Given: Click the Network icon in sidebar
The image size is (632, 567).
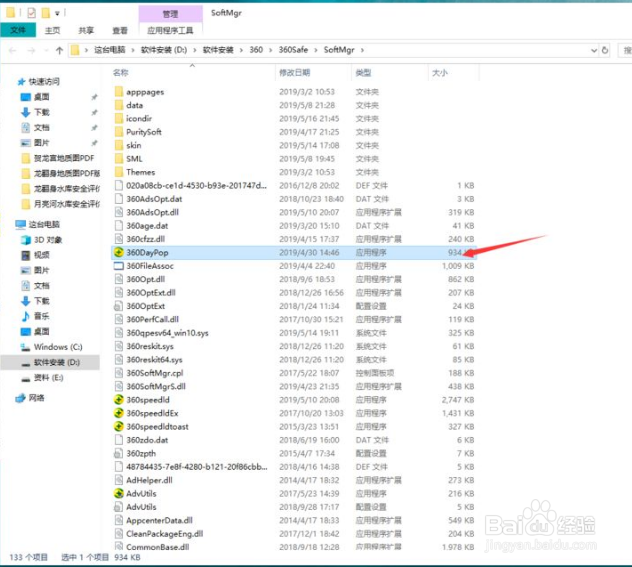Looking at the screenshot, I should pos(20,398).
